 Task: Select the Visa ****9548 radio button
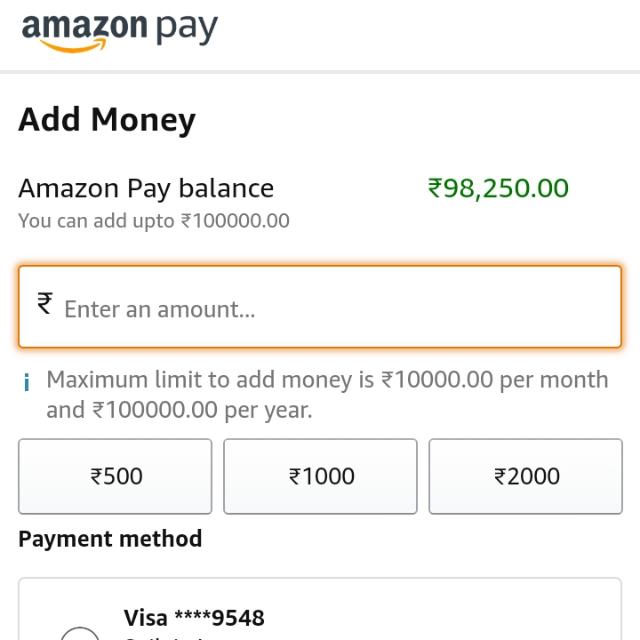[x=80, y=633]
